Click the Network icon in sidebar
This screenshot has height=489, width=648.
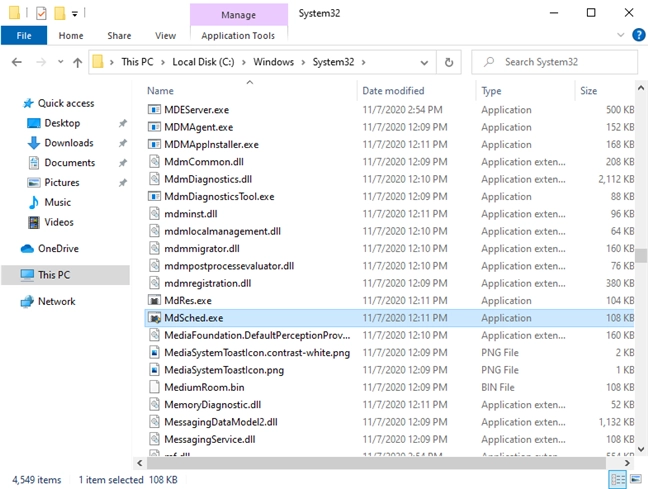click(27, 302)
